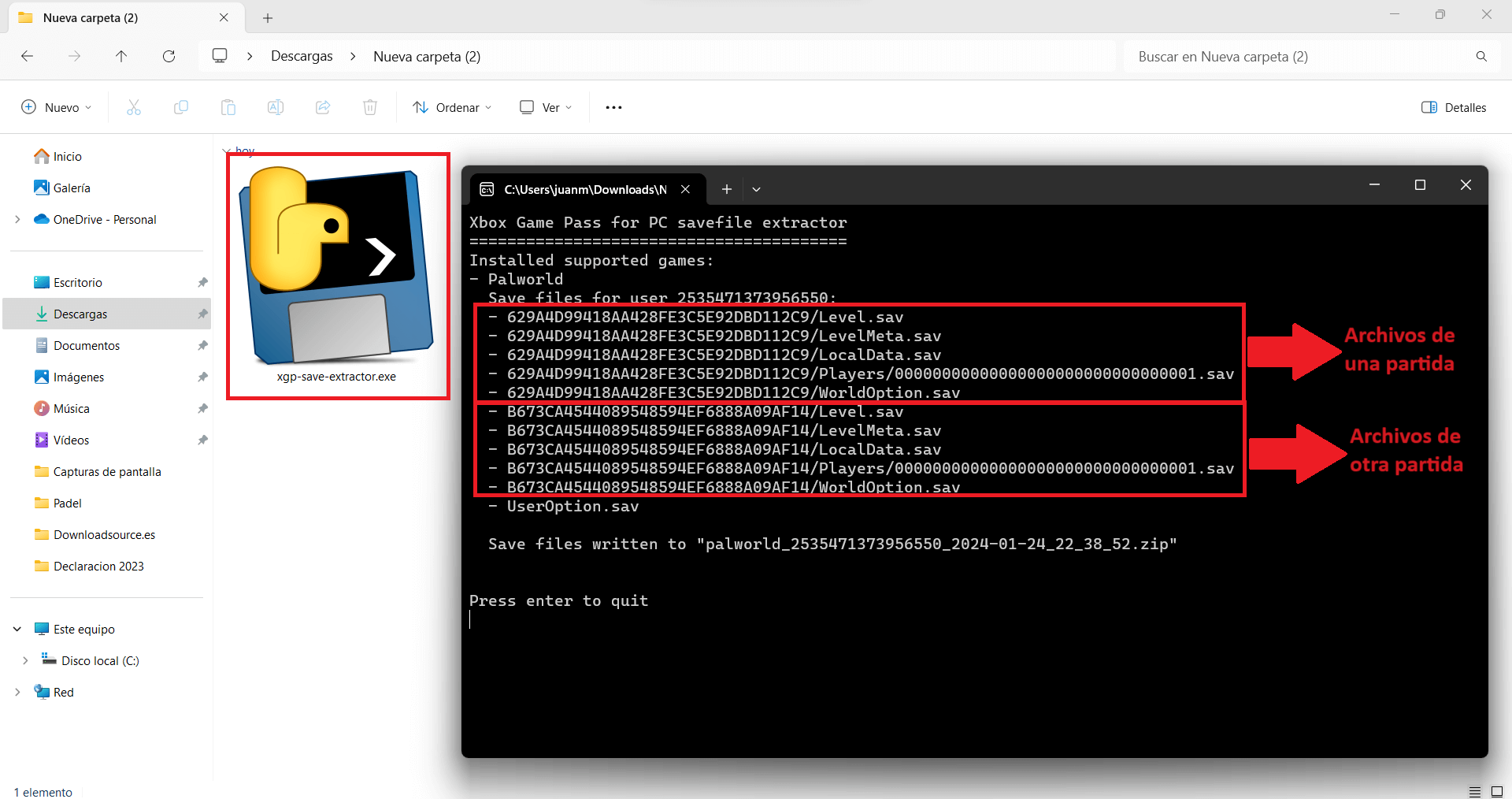Click the Forward navigation arrow
This screenshot has height=799, width=1512.
(x=74, y=56)
